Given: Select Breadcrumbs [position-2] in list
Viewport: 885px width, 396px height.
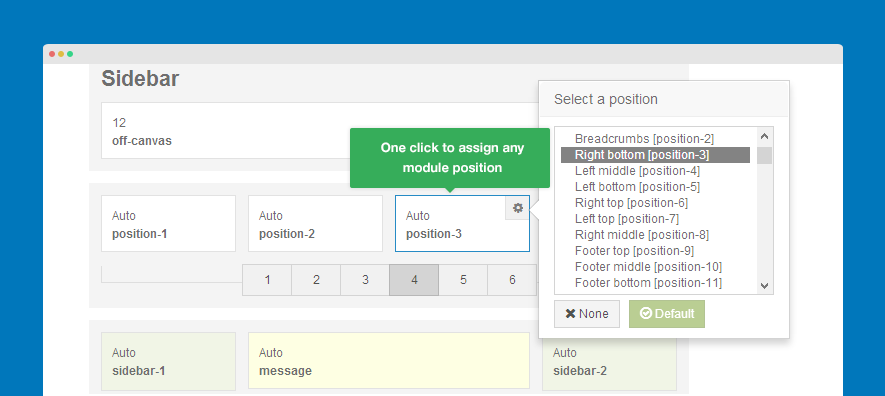Looking at the screenshot, I should (x=644, y=139).
